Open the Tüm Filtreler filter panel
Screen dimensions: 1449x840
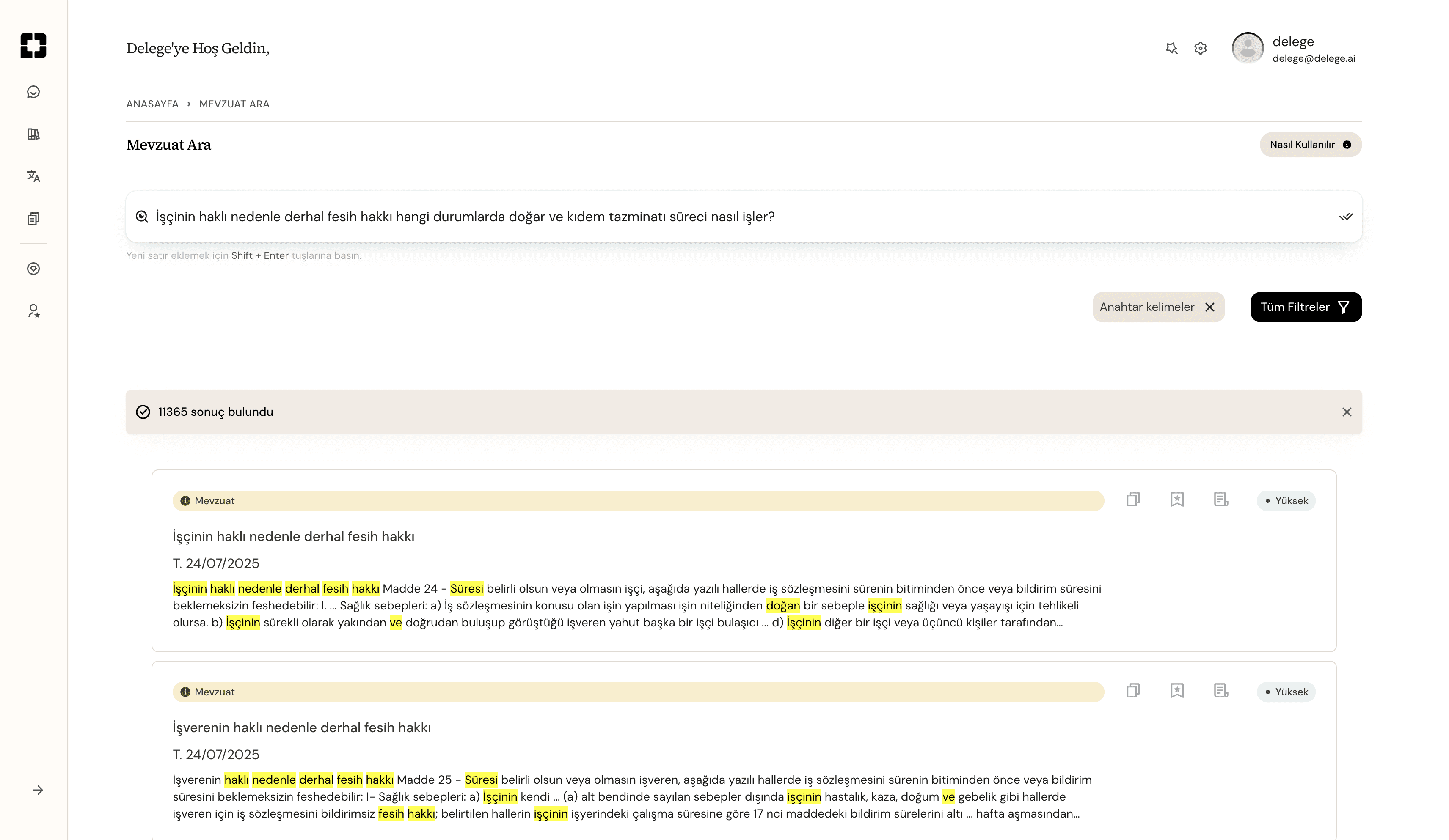(x=1305, y=307)
